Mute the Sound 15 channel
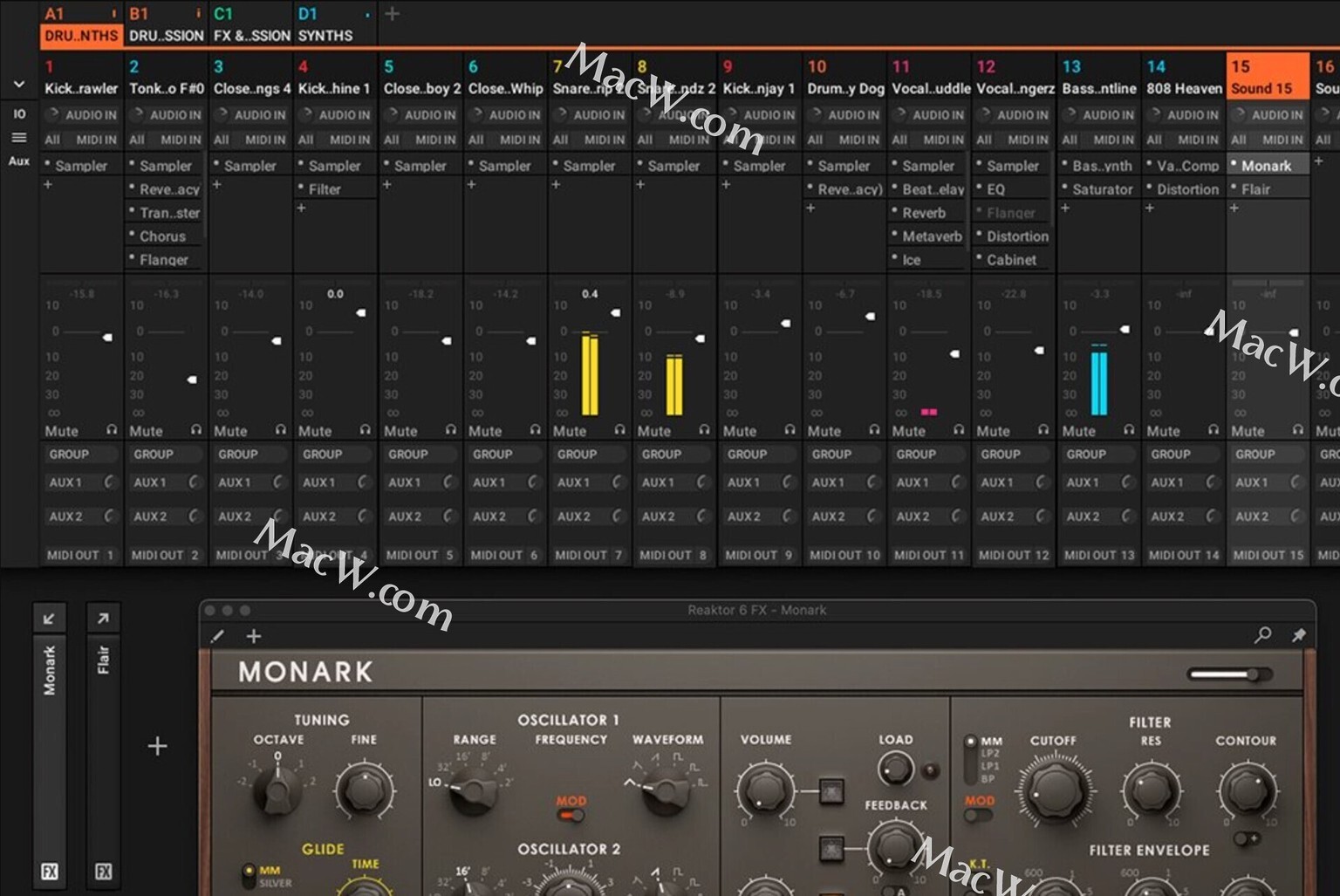Screen dimensions: 1340x896 click(x=1248, y=431)
